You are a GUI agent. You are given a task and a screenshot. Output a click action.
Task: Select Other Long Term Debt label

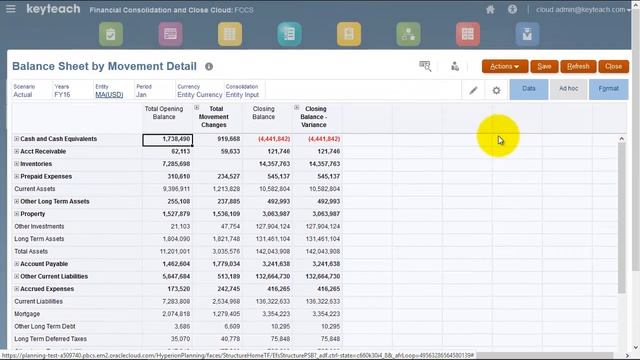(x=45, y=327)
